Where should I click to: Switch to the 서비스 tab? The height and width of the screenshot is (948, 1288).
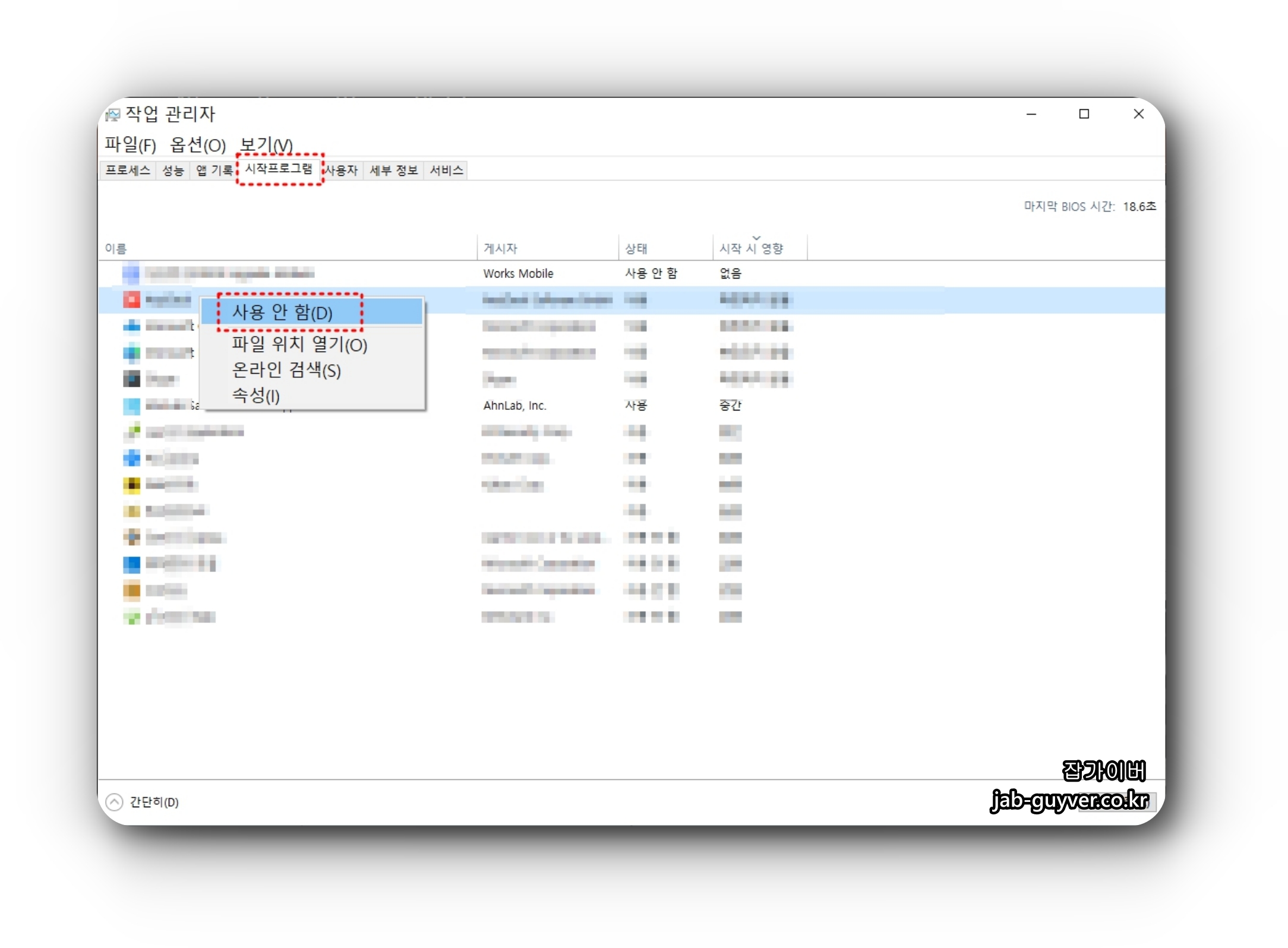pyautogui.click(x=446, y=170)
